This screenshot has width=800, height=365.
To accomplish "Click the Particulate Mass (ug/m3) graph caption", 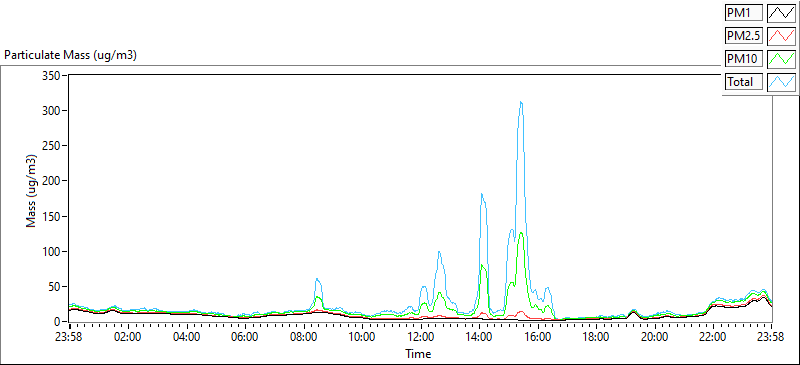I will point(70,56).
